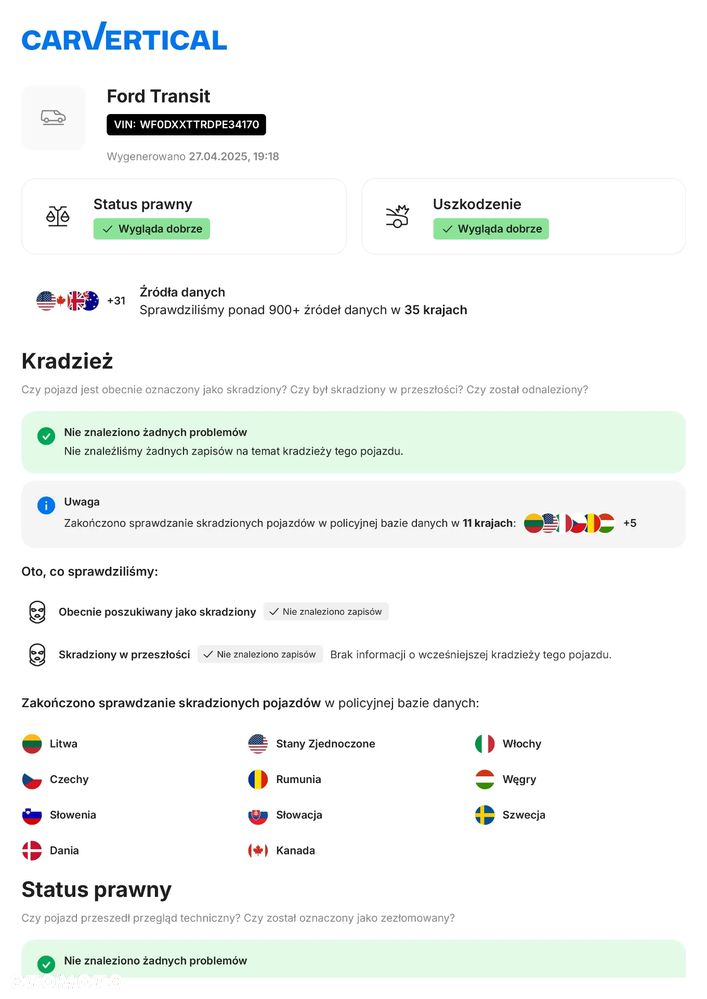Click the car damage collision icon
Screen dimensions: 707x999
coord(398,216)
